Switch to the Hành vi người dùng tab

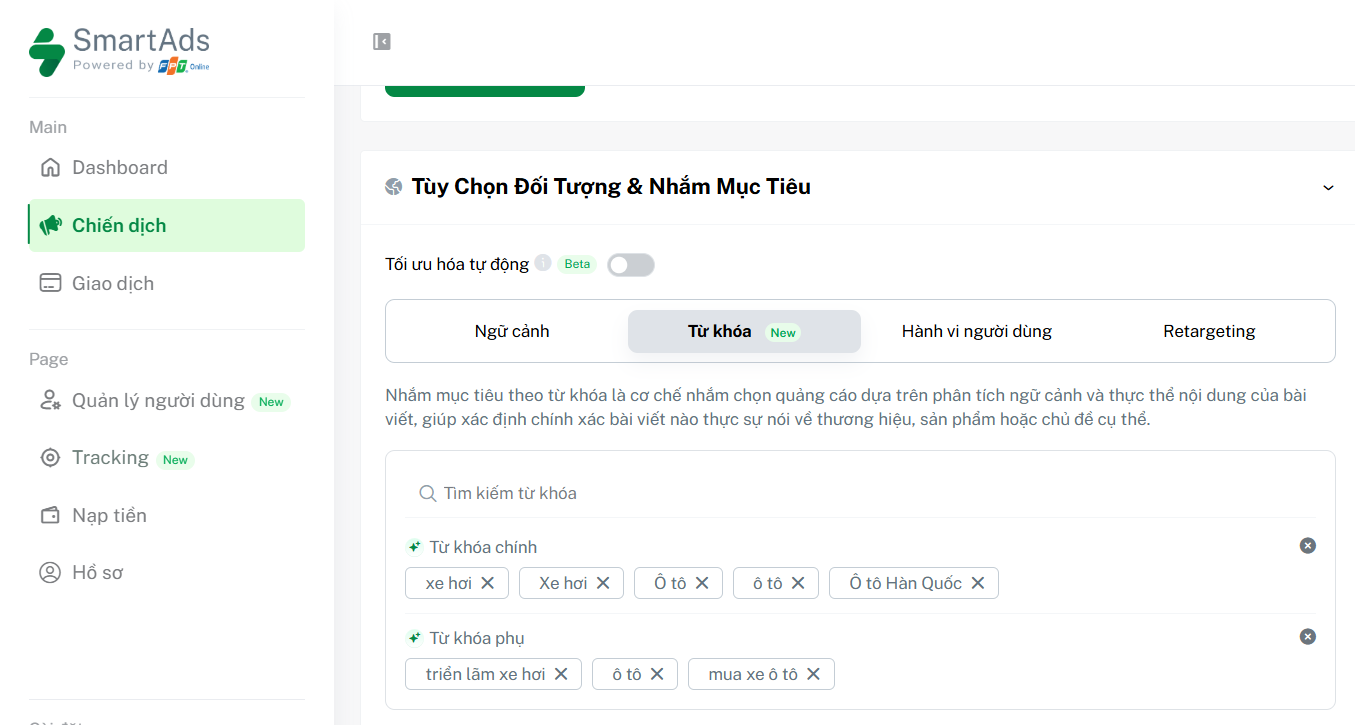pos(976,331)
